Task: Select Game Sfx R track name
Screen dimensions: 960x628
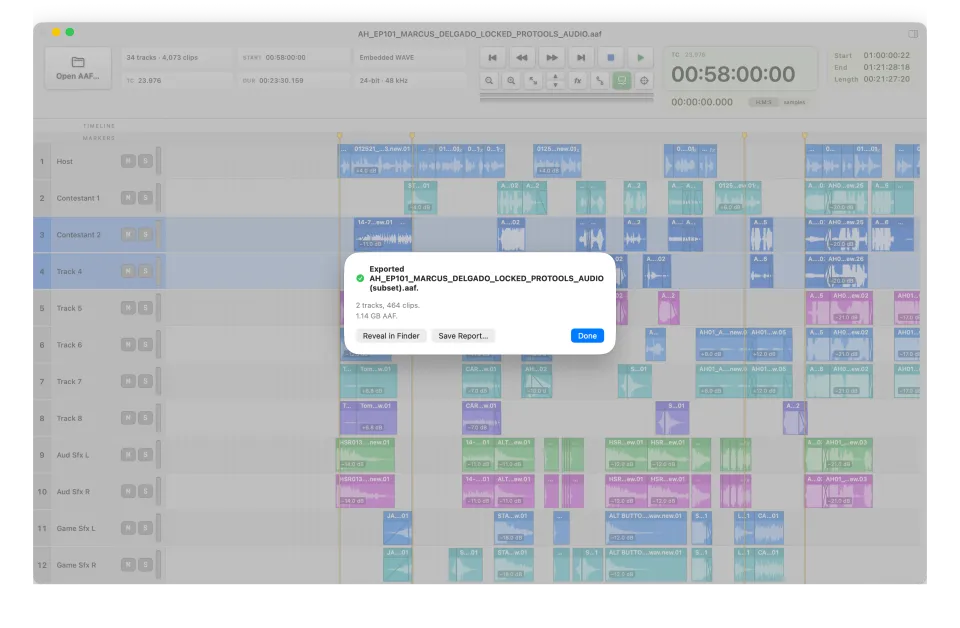Action: pyautogui.click(x=76, y=565)
